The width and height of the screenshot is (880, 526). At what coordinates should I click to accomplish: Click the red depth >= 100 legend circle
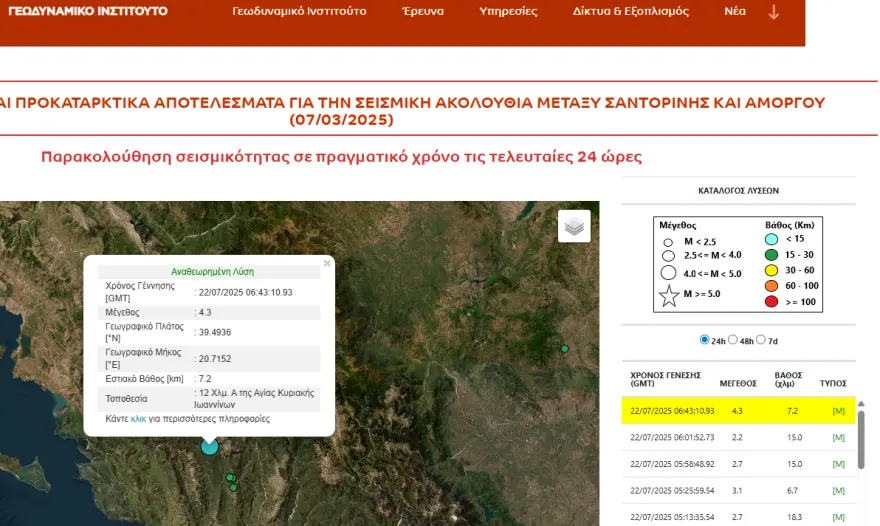pos(772,301)
